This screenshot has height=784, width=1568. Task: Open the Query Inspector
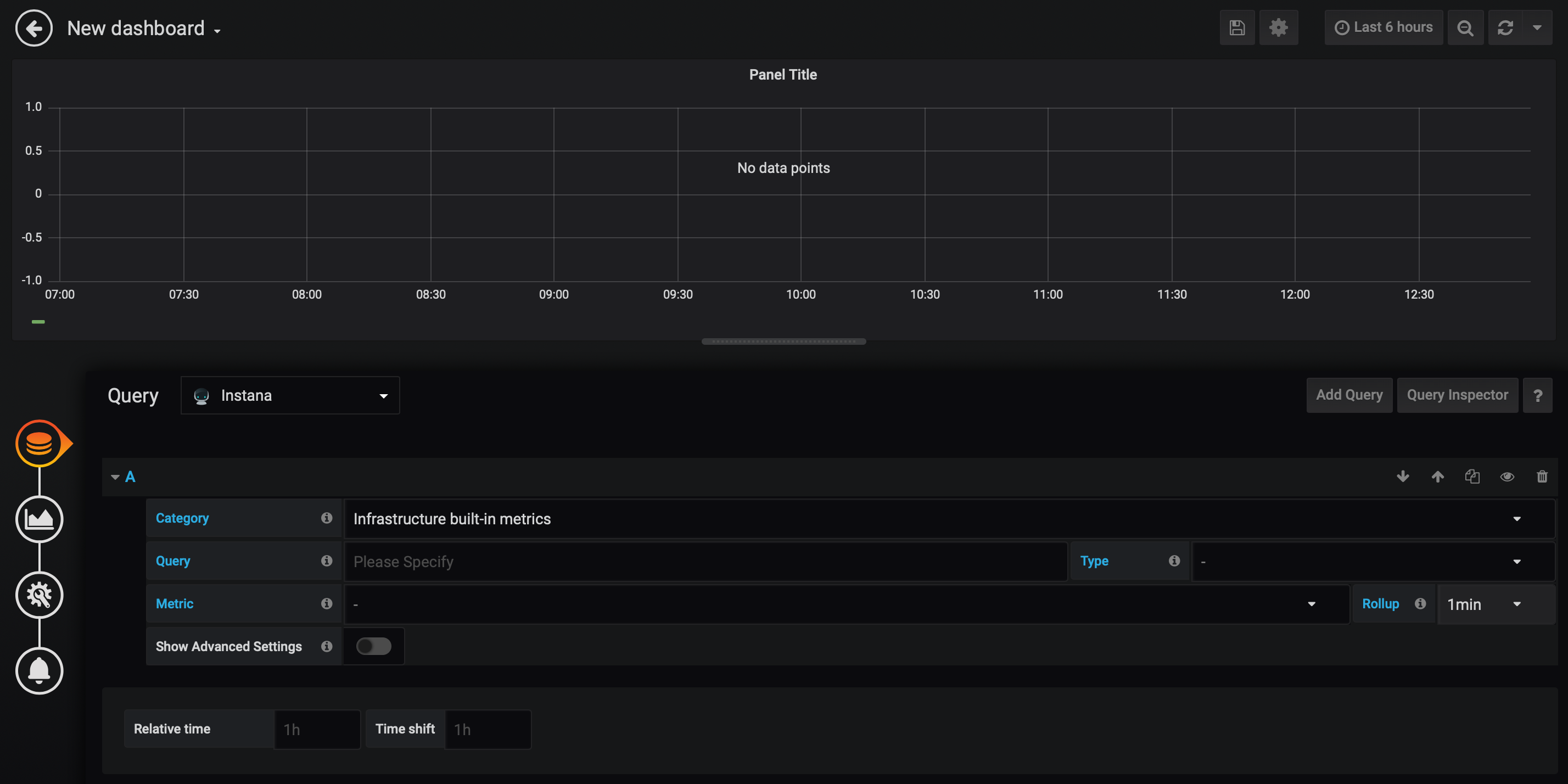(1457, 395)
